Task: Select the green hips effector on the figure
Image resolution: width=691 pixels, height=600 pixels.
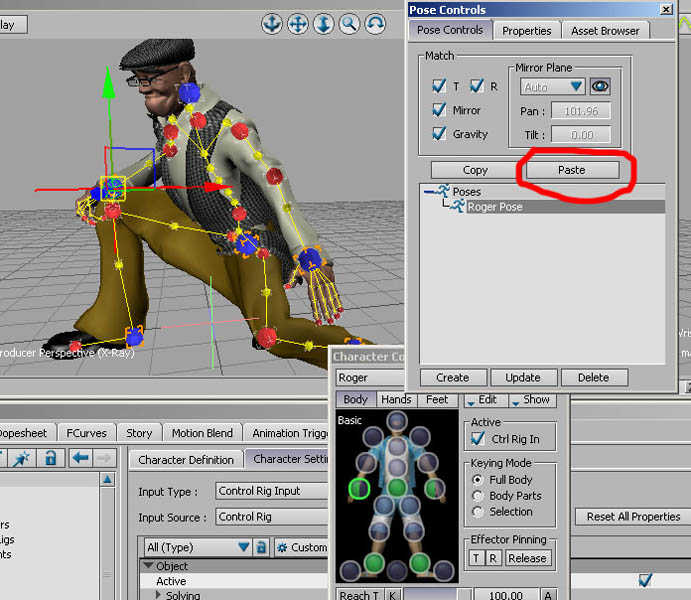Action: (x=397, y=487)
